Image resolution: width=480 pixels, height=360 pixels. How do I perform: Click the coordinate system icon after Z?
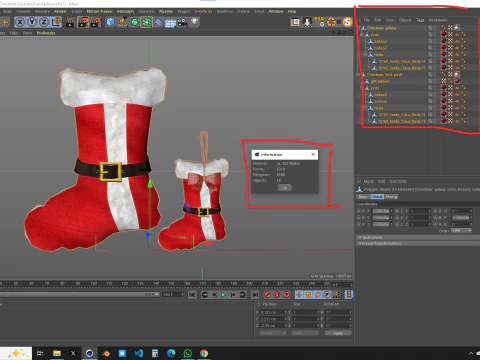coord(56,22)
